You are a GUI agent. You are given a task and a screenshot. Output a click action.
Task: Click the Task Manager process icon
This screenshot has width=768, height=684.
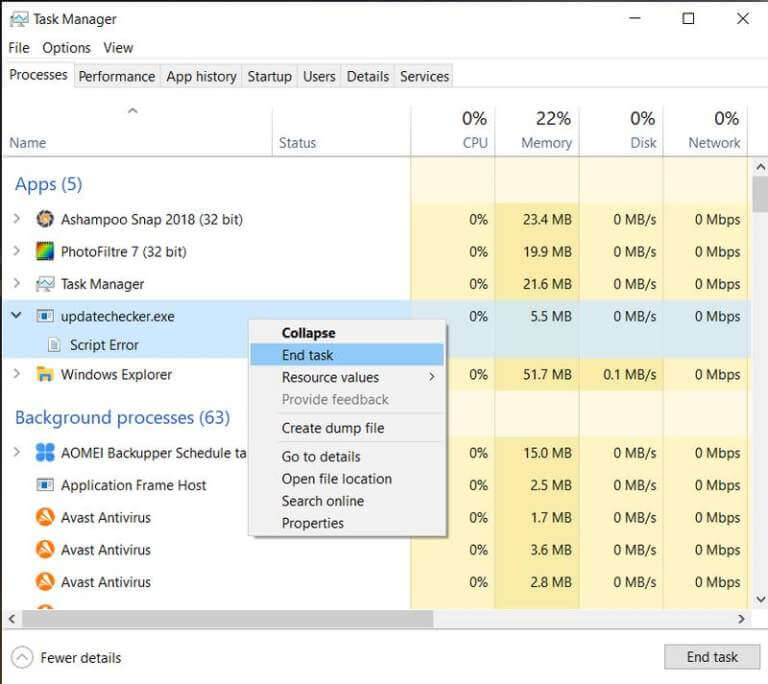click(x=45, y=284)
